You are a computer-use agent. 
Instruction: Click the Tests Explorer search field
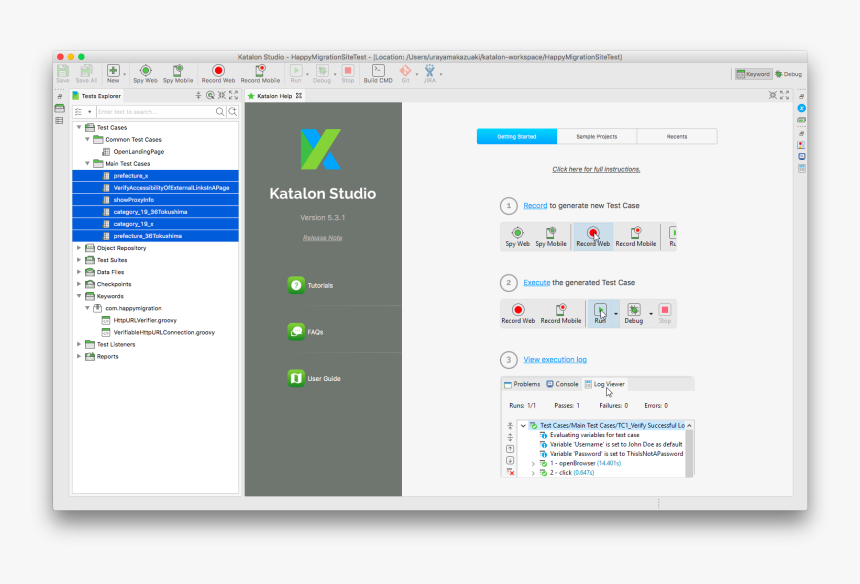click(x=156, y=112)
